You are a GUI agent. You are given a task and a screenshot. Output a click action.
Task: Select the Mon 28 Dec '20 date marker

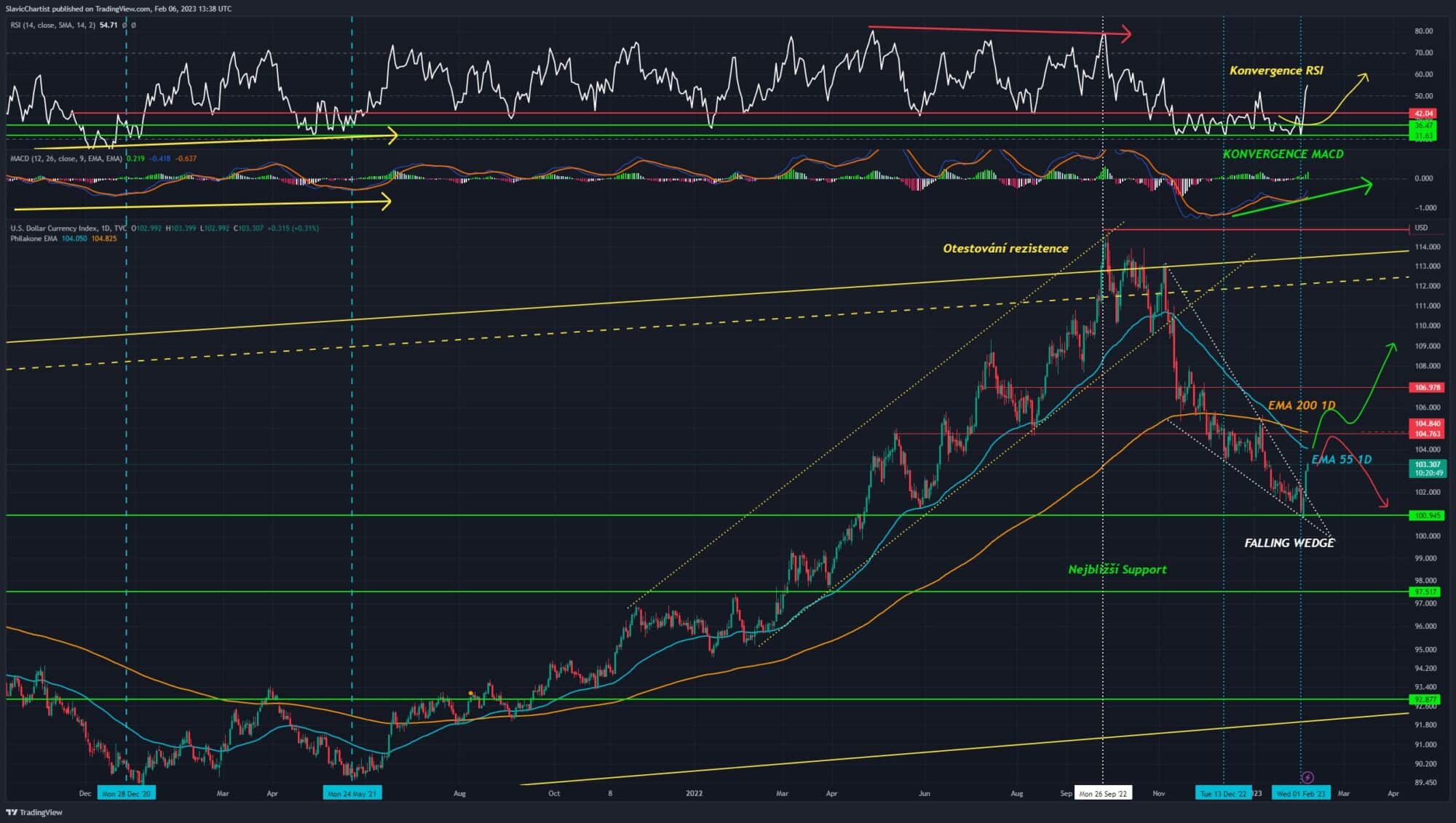point(126,793)
